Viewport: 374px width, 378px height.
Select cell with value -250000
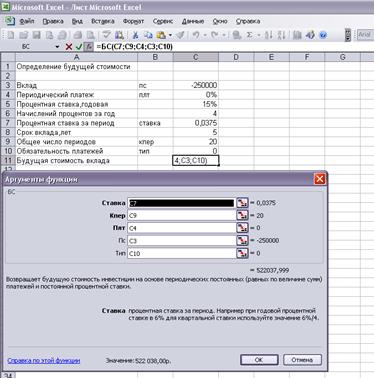pos(196,85)
